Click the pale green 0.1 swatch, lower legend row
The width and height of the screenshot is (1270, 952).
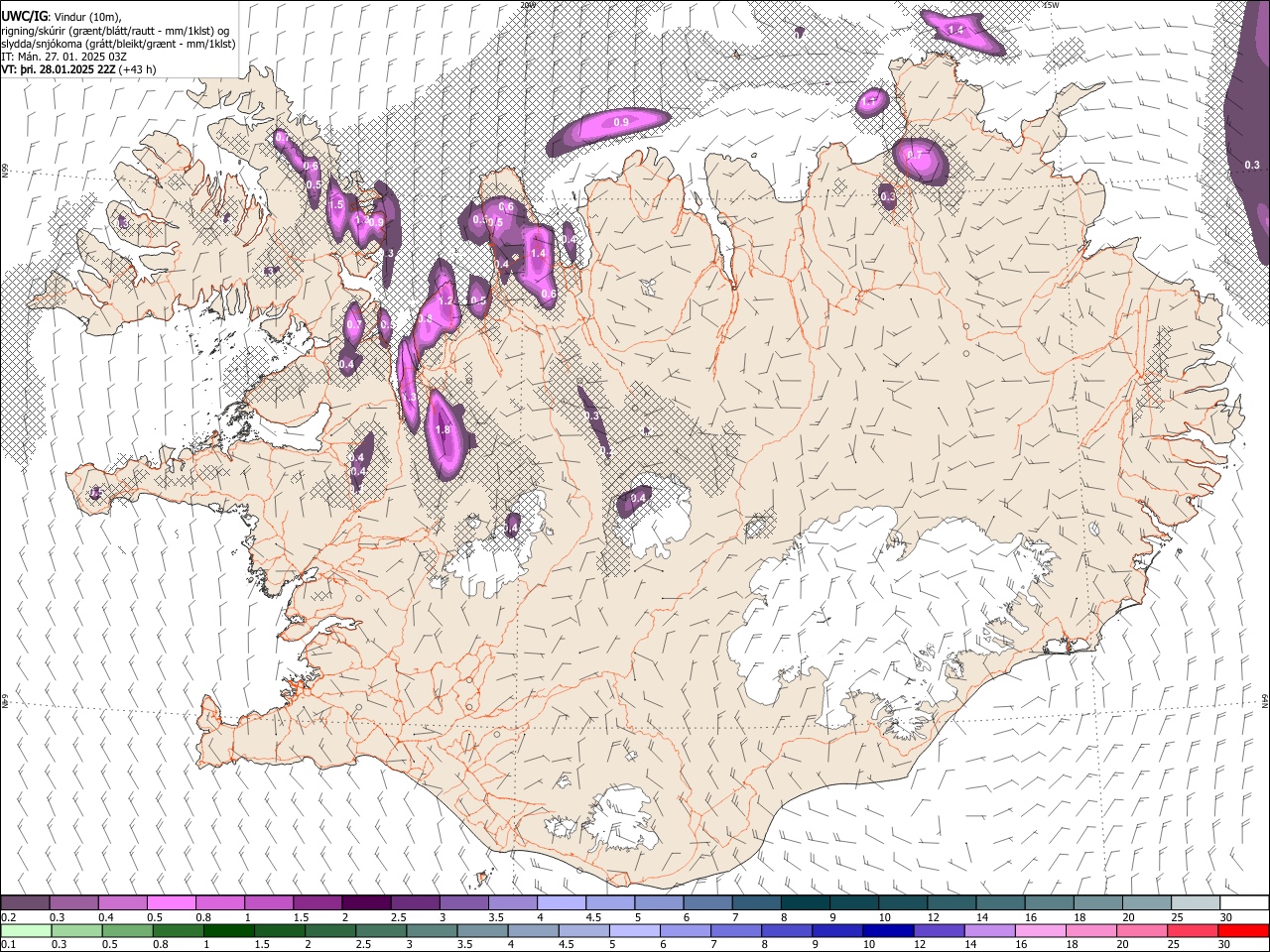coord(25,930)
